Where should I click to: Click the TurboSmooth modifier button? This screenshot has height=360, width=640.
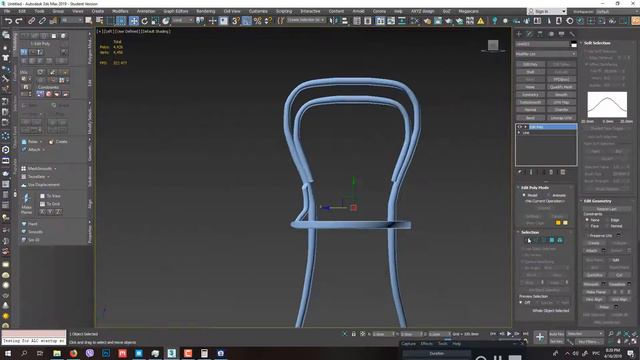[x=530, y=102]
